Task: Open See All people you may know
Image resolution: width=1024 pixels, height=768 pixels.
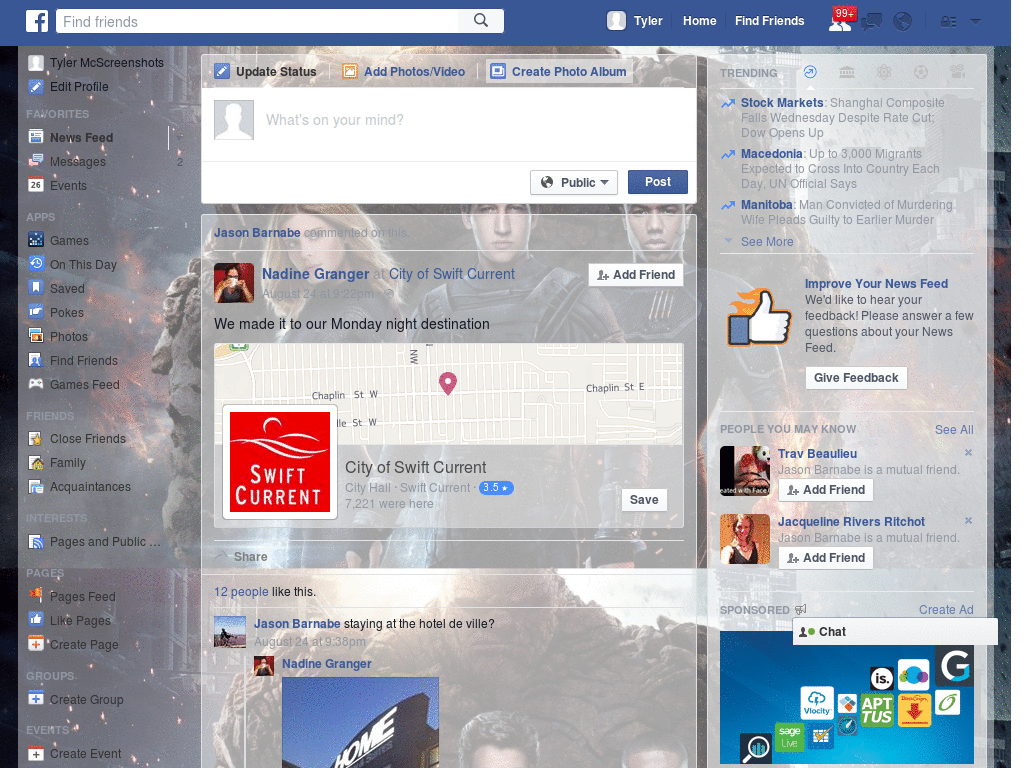Action: (954, 430)
